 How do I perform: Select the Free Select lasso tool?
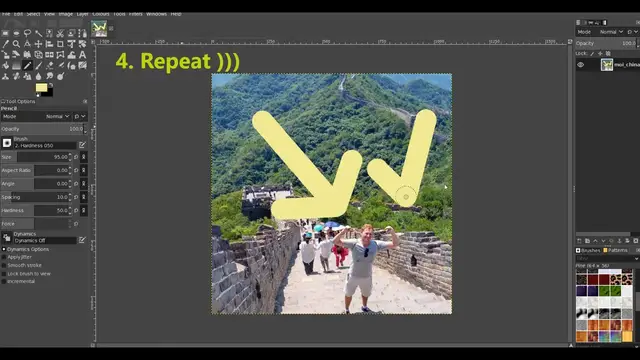click(x=27, y=33)
